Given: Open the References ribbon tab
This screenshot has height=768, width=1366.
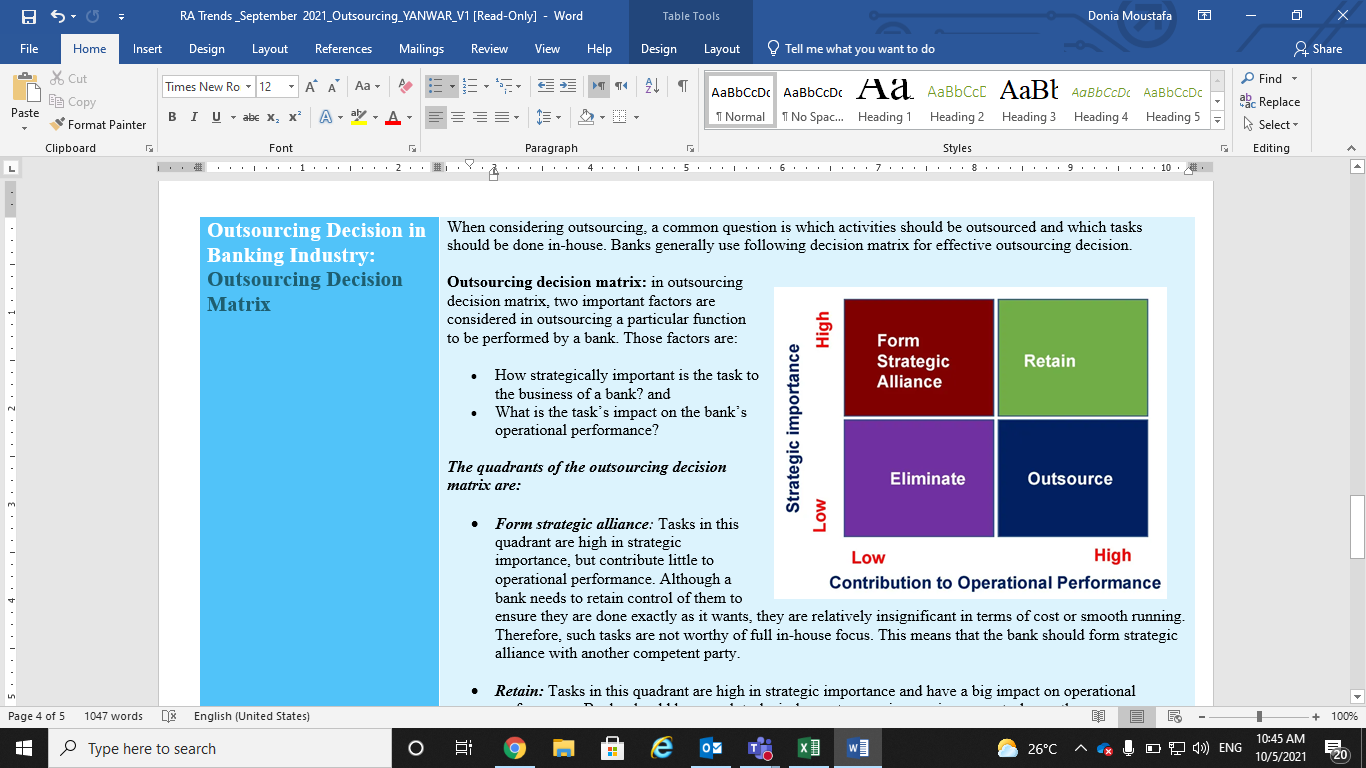Looking at the screenshot, I should 344,49.
